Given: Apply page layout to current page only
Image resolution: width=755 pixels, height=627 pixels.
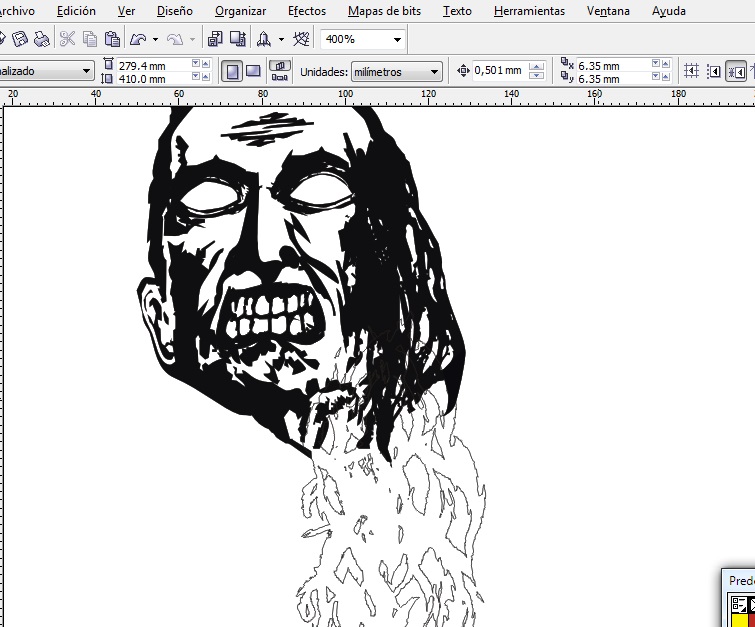Looking at the screenshot, I should pos(280,77).
